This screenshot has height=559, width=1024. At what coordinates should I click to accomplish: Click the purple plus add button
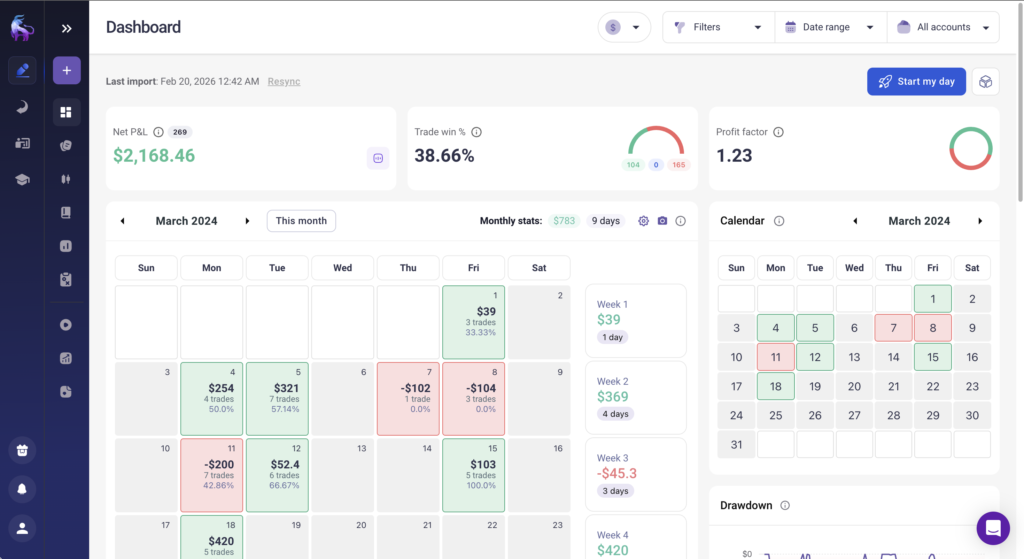66,71
